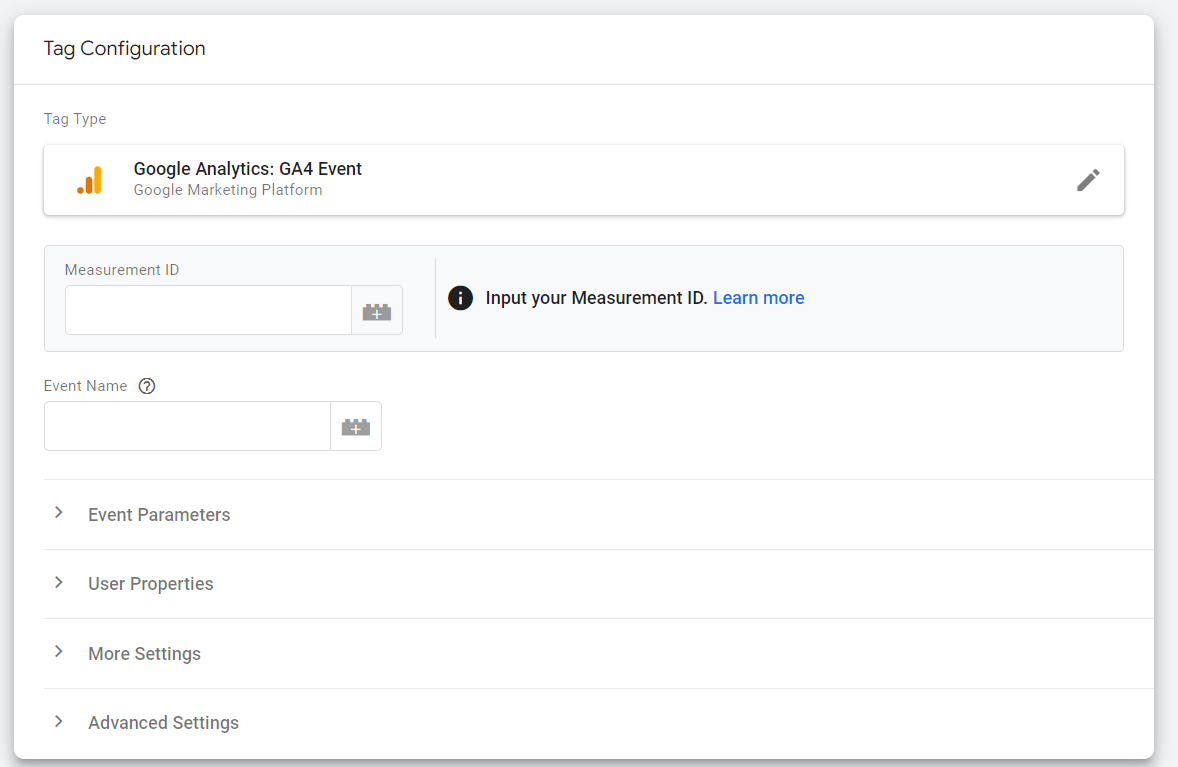Screen dimensions: 1178x767
Task: Click the Event Name label text
Action: pyautogui.click(x=86, y=386)
